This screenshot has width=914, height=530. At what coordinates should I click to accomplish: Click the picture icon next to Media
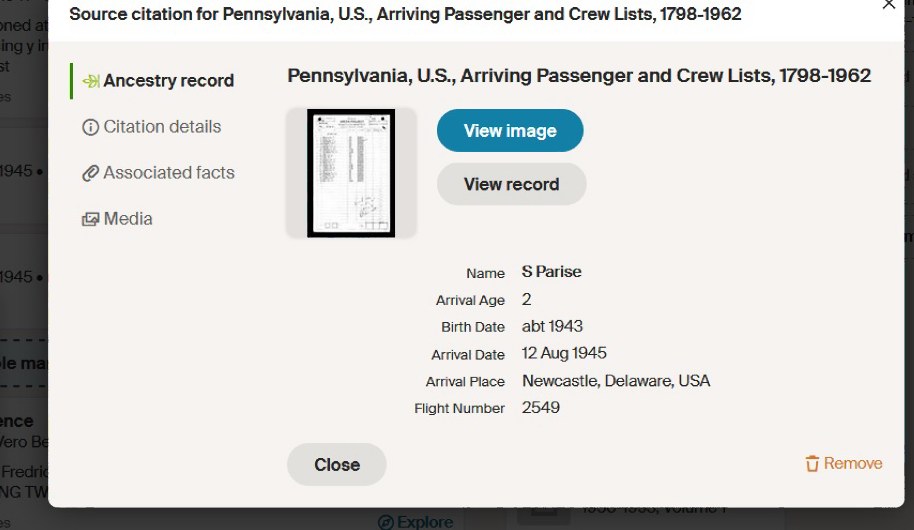(x=90, y=219)
